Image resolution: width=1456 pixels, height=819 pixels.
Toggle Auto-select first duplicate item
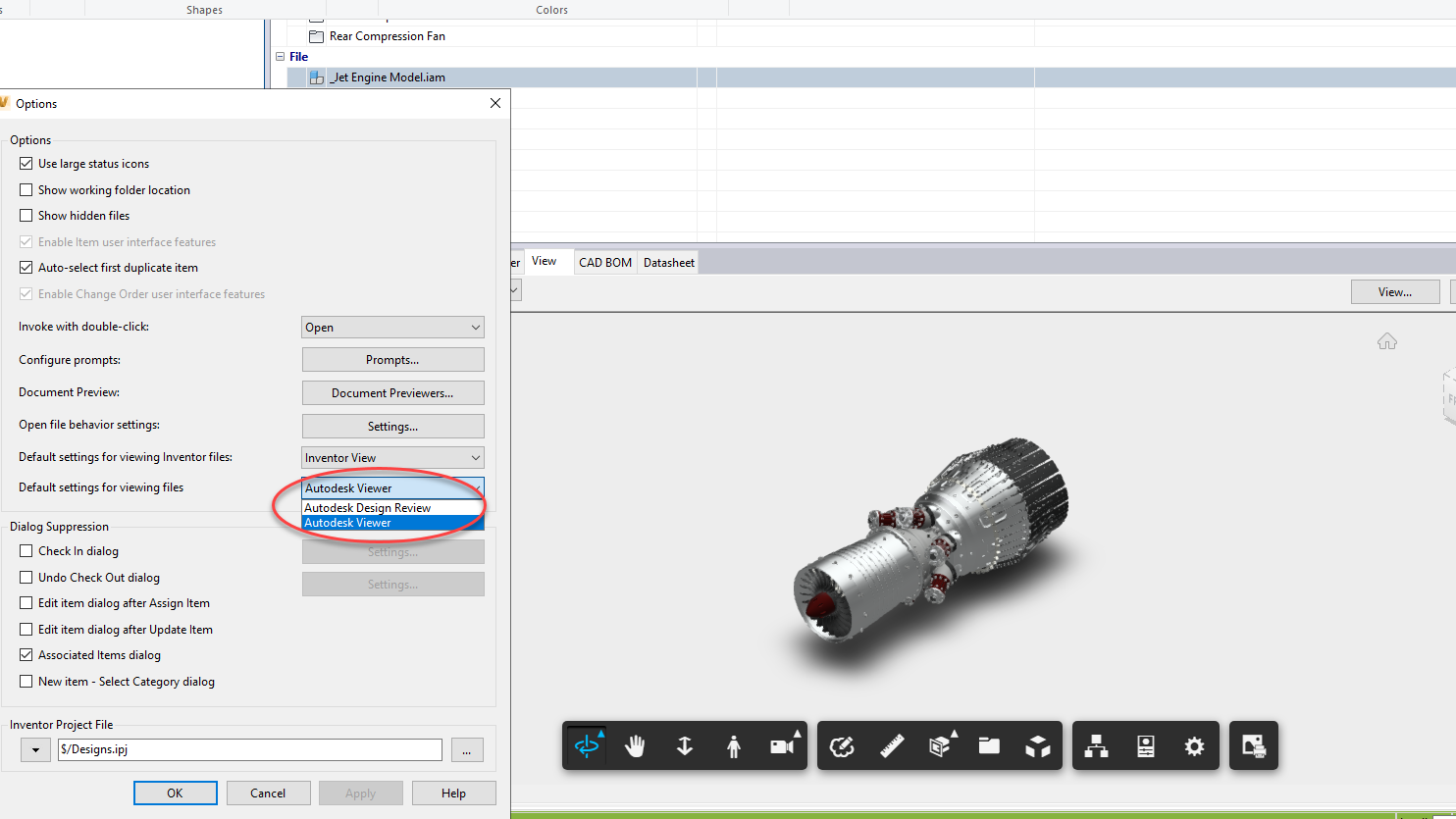[x=26, y=268]
